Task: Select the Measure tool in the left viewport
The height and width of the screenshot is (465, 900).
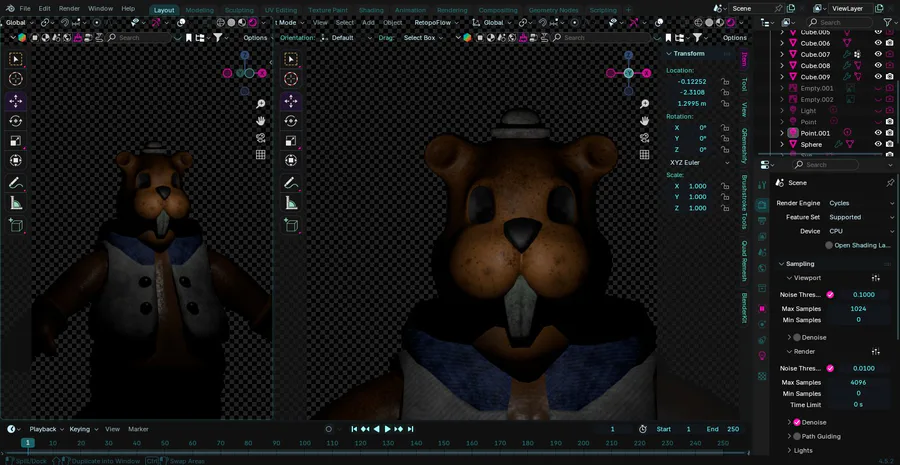Action: pos(15,203)
